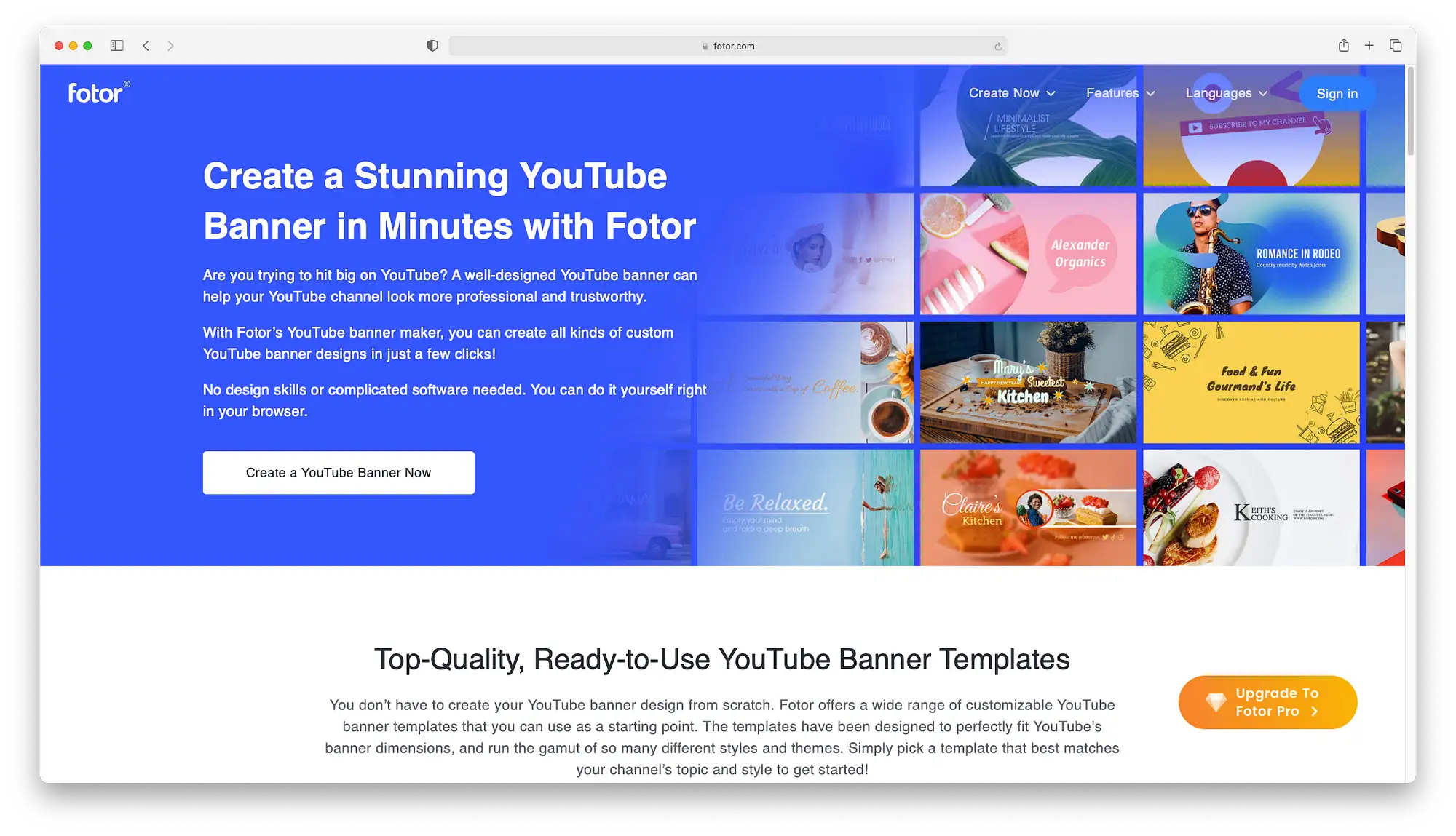Viewport: 1456px width, 836px height.
Task: Click the browser back navigation arrow
Action: [147, 46]
